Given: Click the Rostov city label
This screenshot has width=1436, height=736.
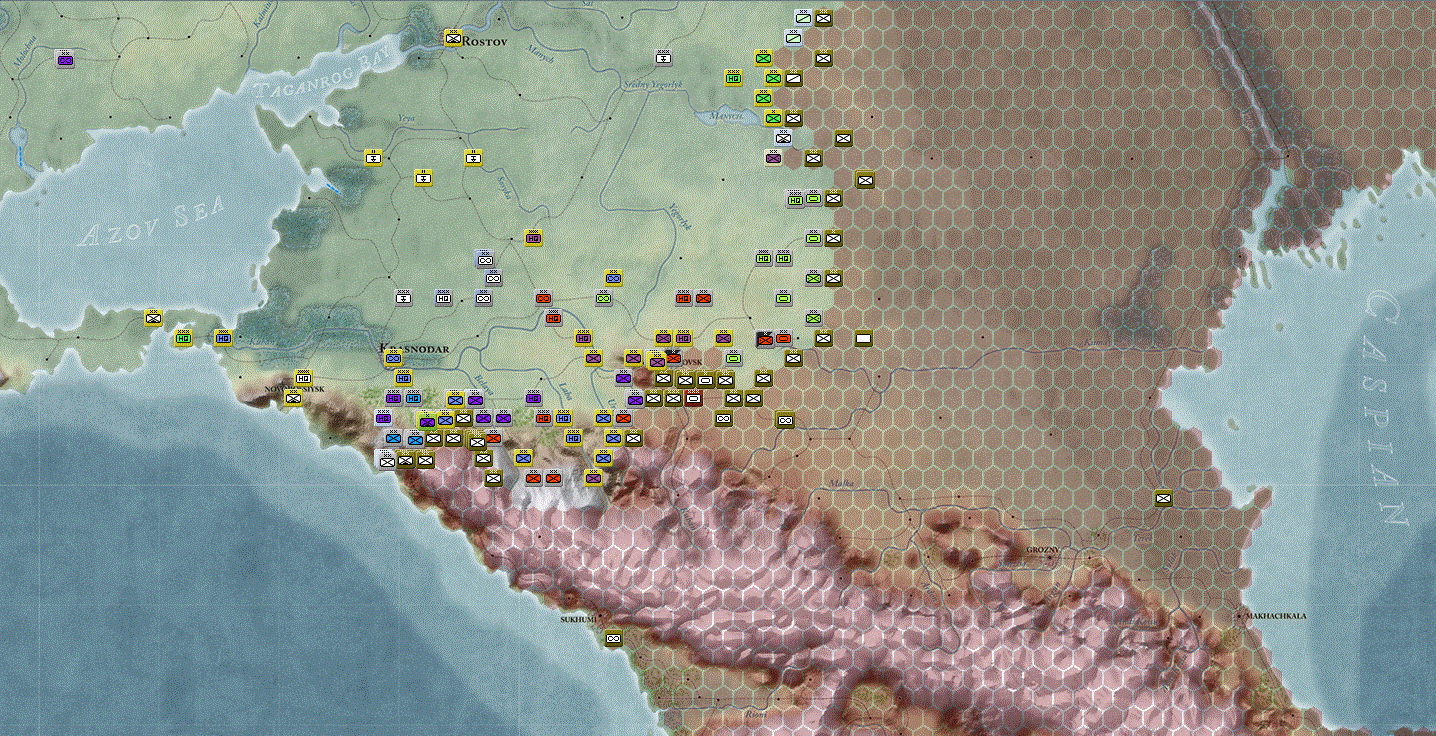Looking at the screenshot, I should pyautogui.click(x=486, y=43).
